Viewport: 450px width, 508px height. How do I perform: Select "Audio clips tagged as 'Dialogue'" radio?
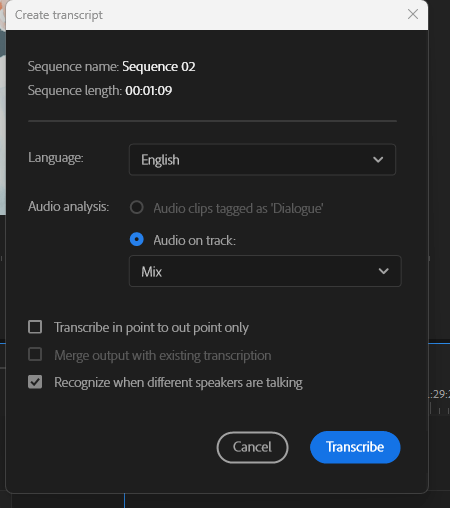coord(137,207)
